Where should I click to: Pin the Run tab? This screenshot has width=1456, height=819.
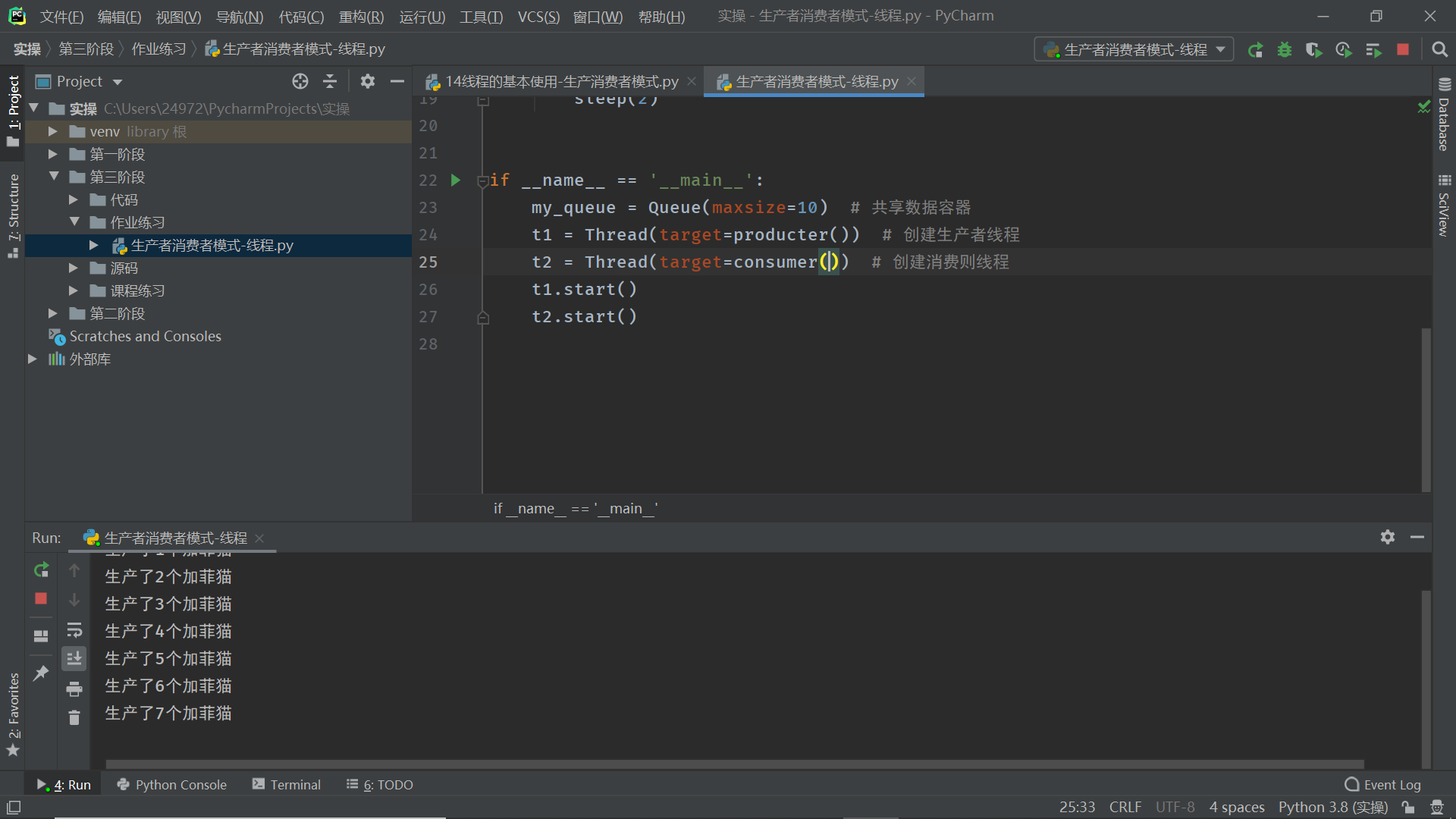coord(41,673)
